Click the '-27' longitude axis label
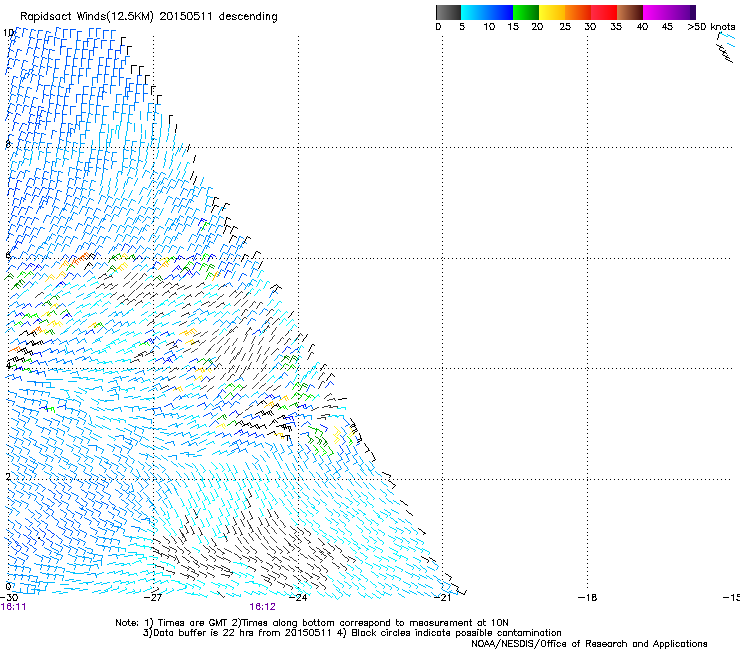740x650 pixels. [153, 598]
